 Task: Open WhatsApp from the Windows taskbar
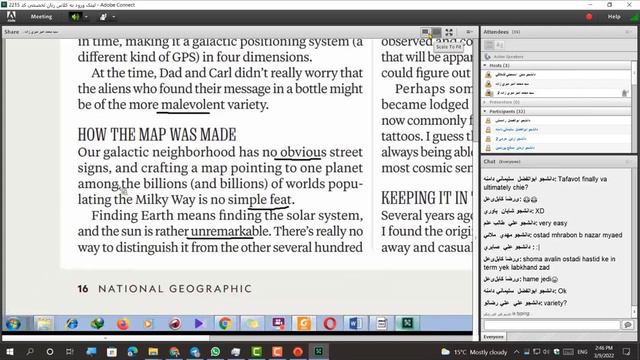215,351
